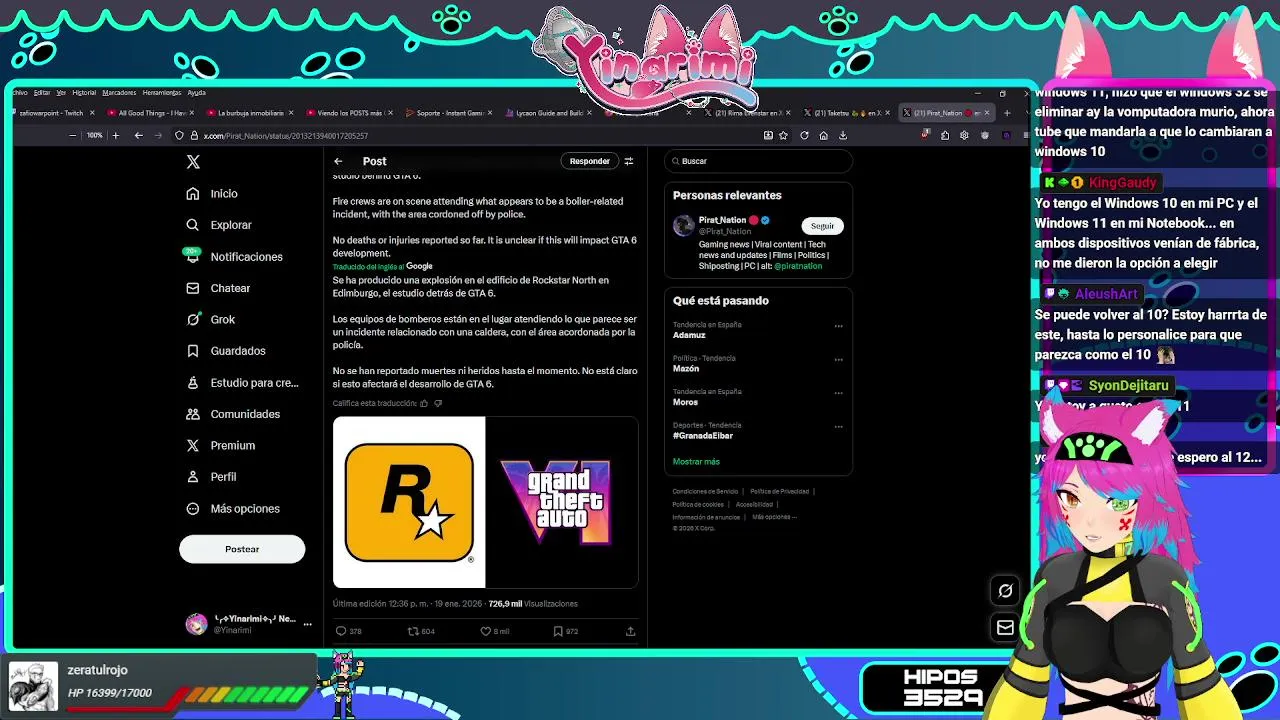The width and height of the screenshot is (1280, 720).
Task: Open the Editar browser menu
Action: point(41,93)
